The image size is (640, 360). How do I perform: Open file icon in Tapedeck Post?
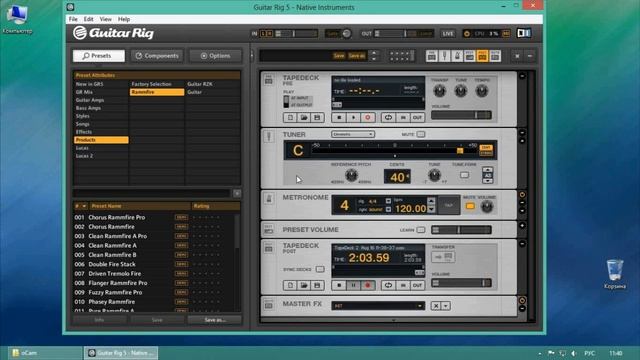click(304, 285)
